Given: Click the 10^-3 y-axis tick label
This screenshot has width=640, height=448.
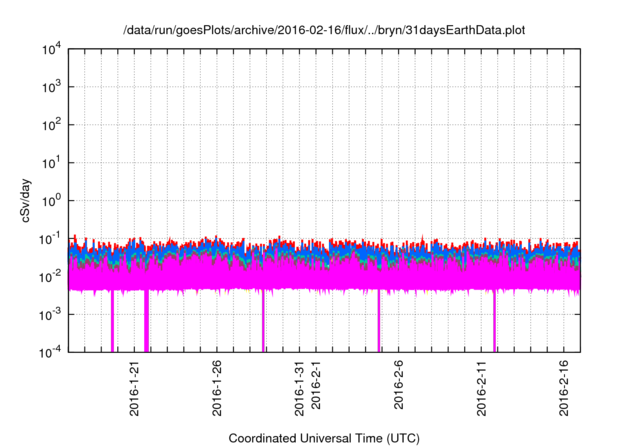Looking at the screenshot, I should tap(51, 315).
